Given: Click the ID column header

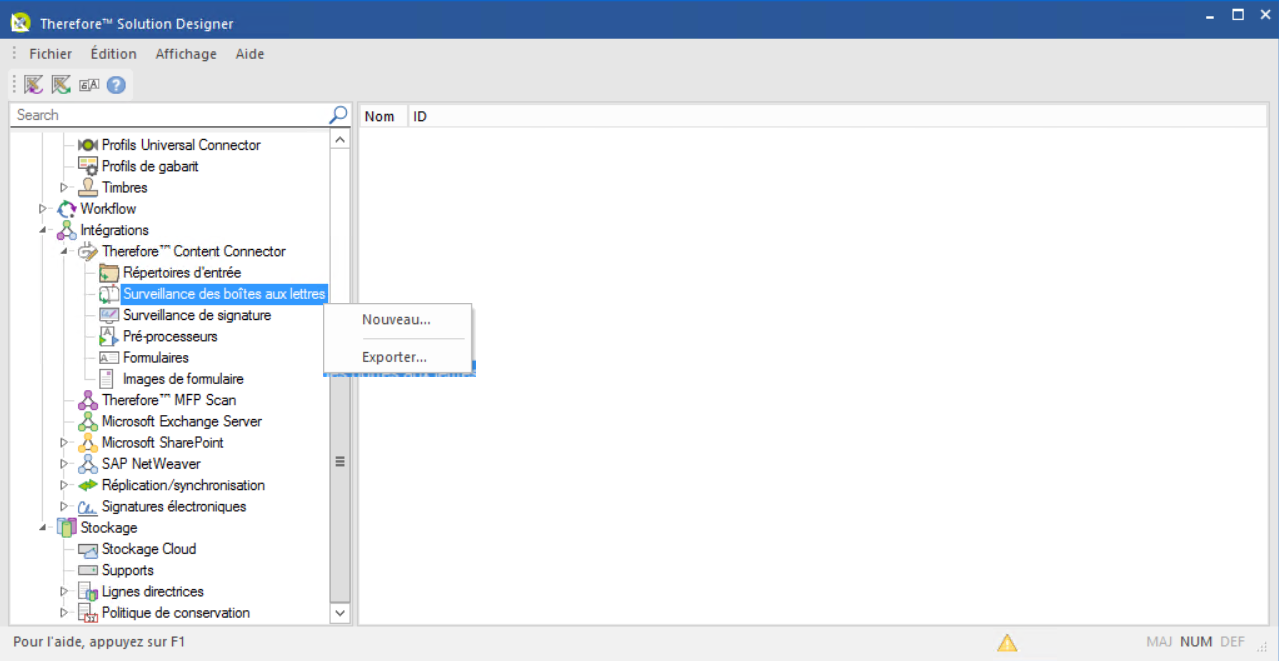Looking at the screenshot, I should pyautogui.click(x=837, y=117).
